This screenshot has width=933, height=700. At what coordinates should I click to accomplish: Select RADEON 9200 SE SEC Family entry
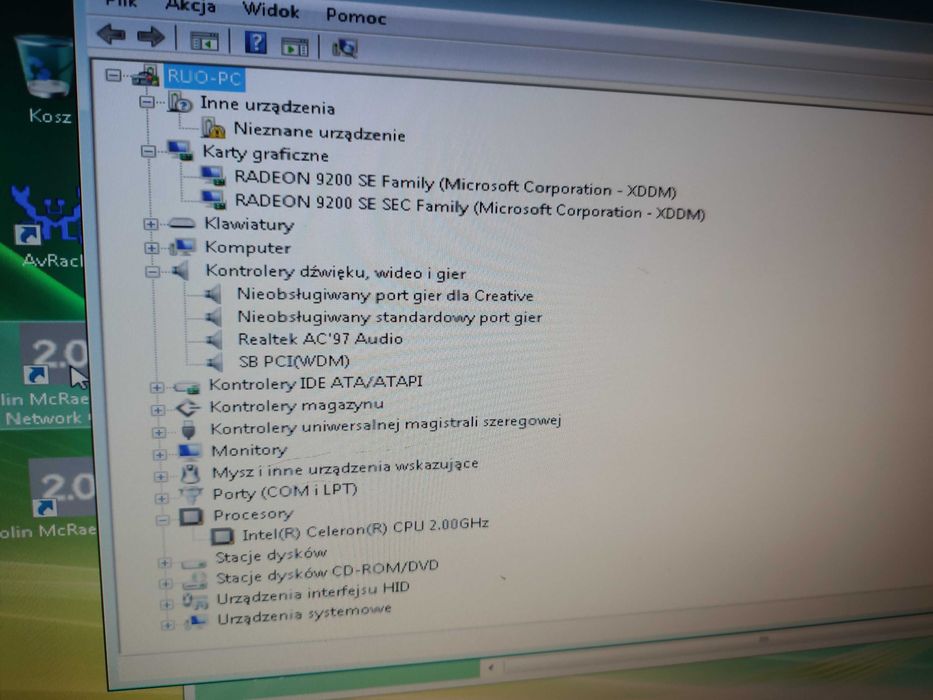(x=470, y=207)
